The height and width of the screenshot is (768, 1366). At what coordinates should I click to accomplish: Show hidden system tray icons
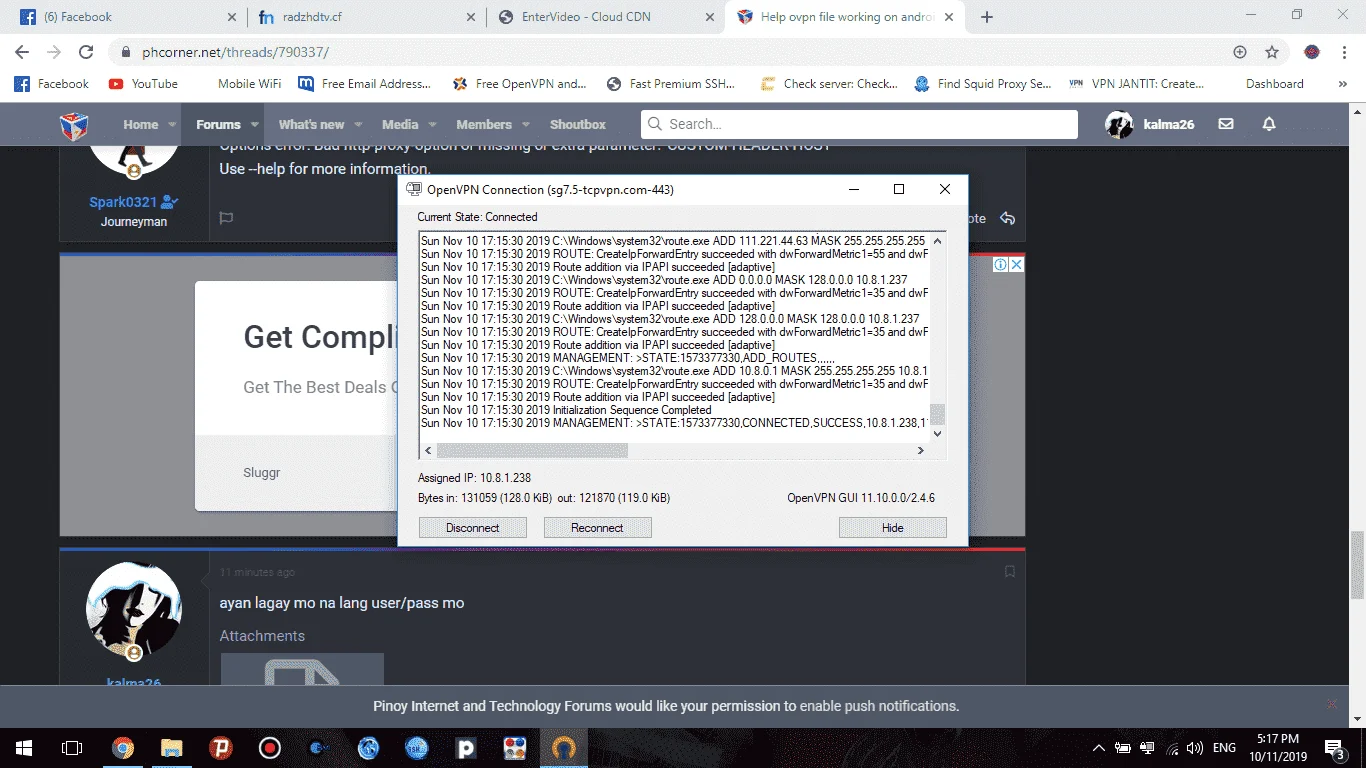click(1099, 748)
